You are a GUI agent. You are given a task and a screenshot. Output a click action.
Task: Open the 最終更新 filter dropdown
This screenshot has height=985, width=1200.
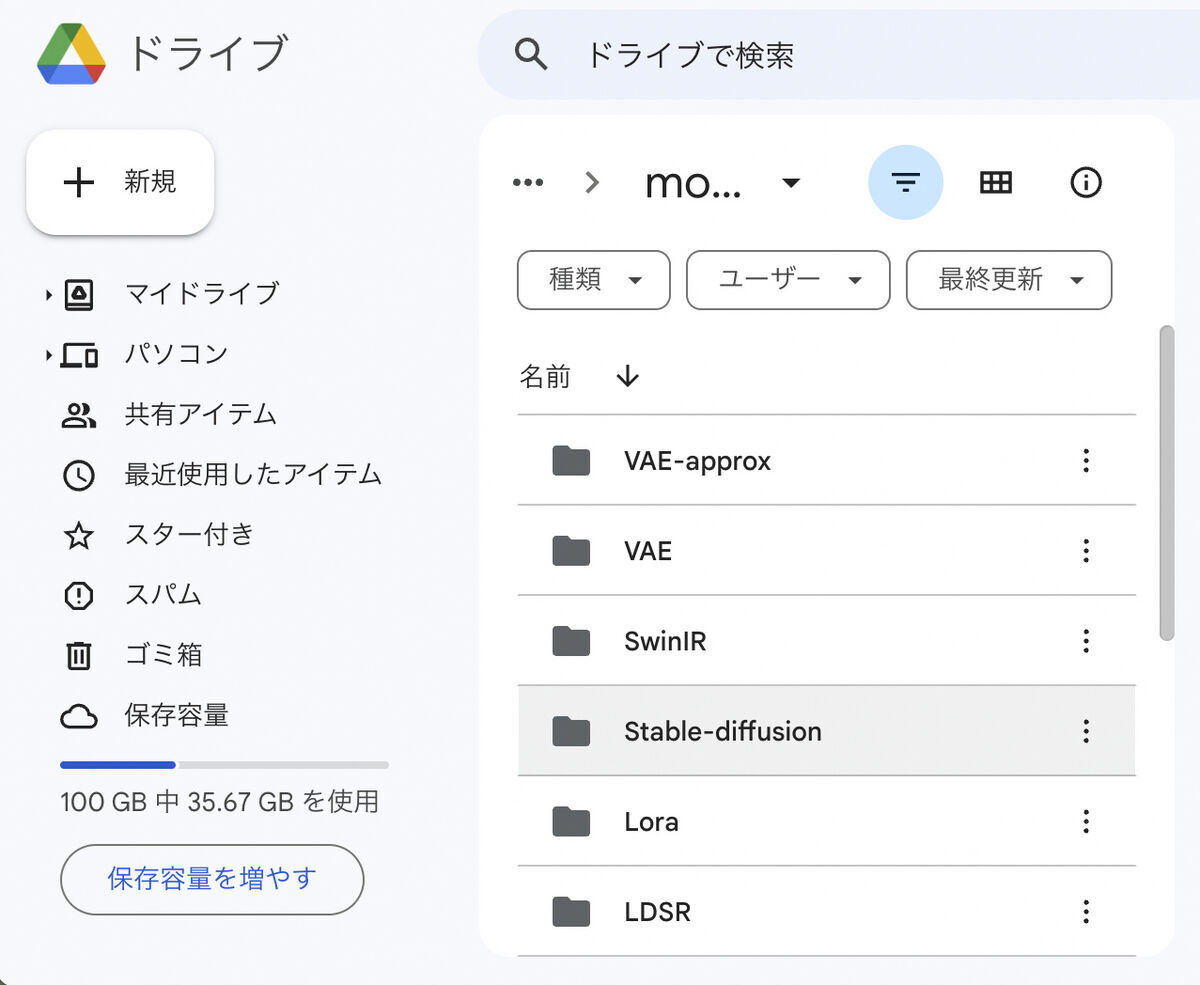1008,280
